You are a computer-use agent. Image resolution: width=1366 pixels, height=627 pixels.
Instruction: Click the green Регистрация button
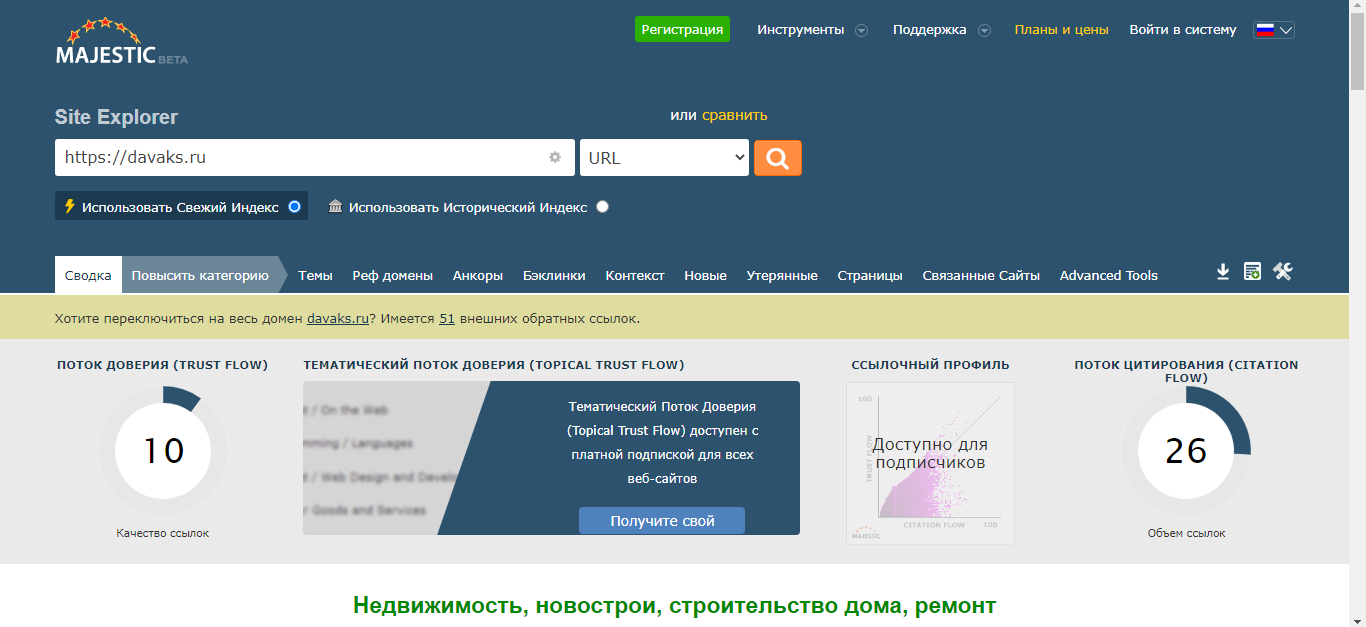click(x=682, y=29)
